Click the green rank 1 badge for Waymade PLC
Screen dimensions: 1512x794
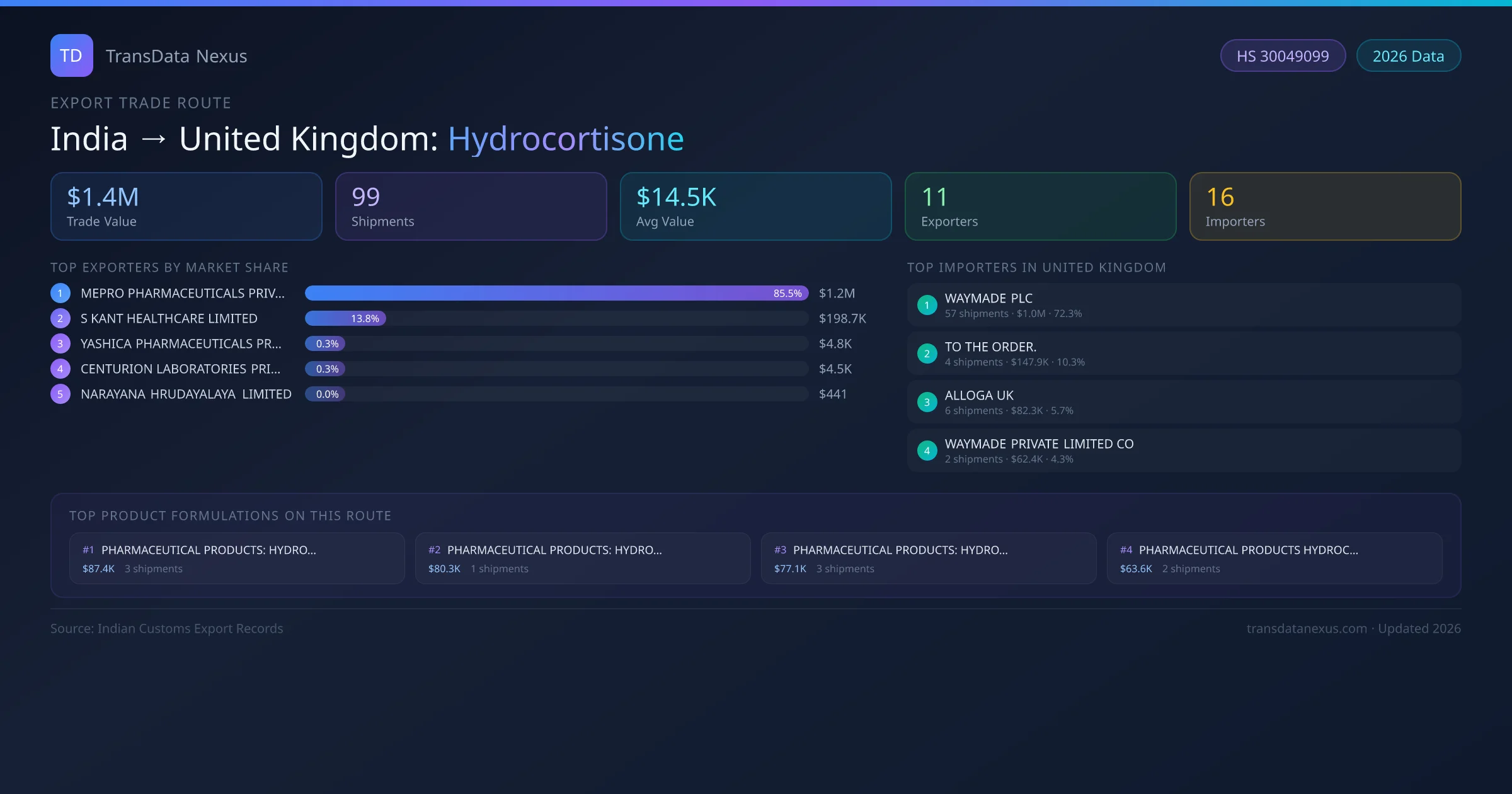click(x=927, y=305)
